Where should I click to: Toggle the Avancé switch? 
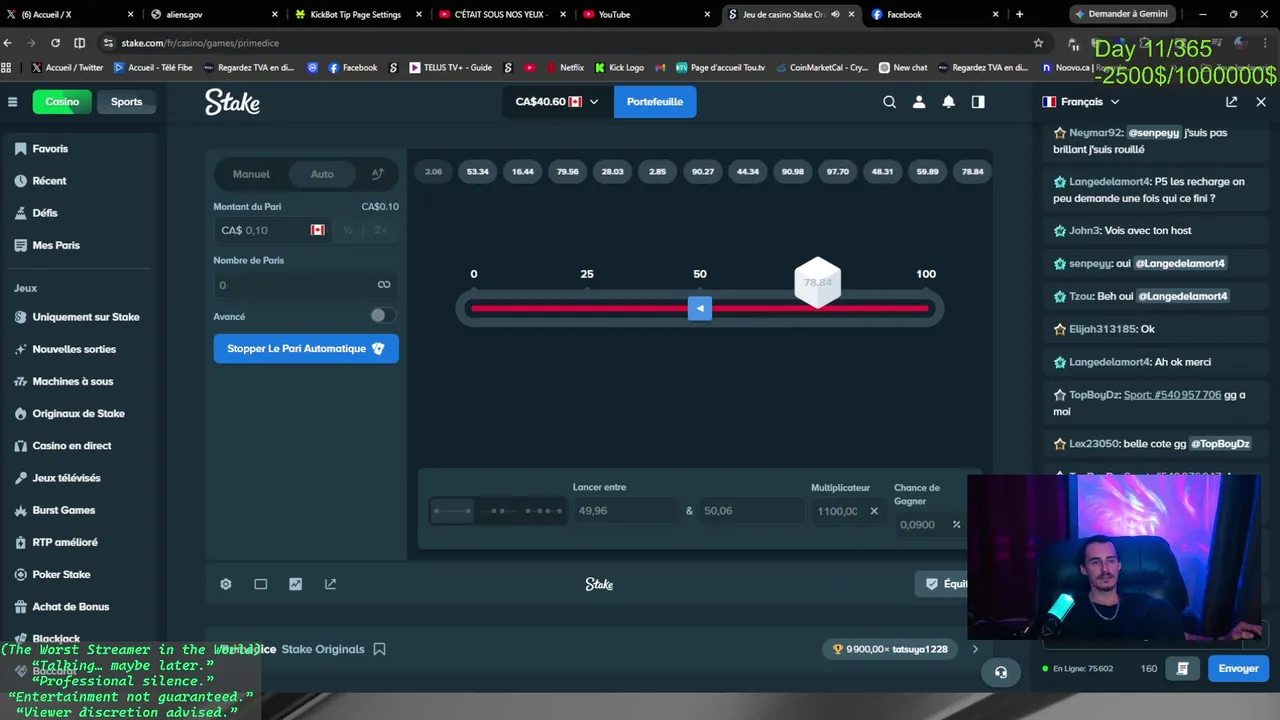click(382, 316)
